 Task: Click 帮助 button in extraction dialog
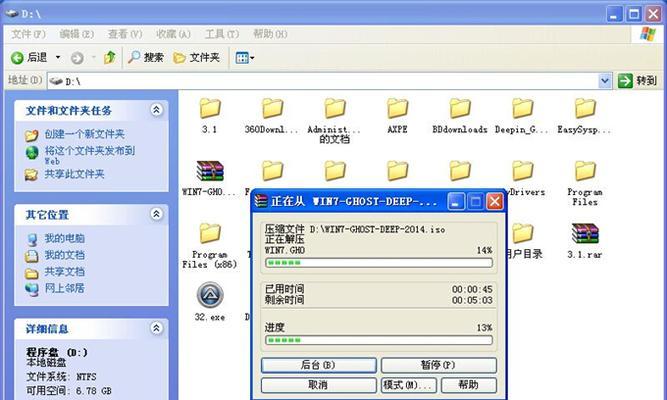point(469,385)
